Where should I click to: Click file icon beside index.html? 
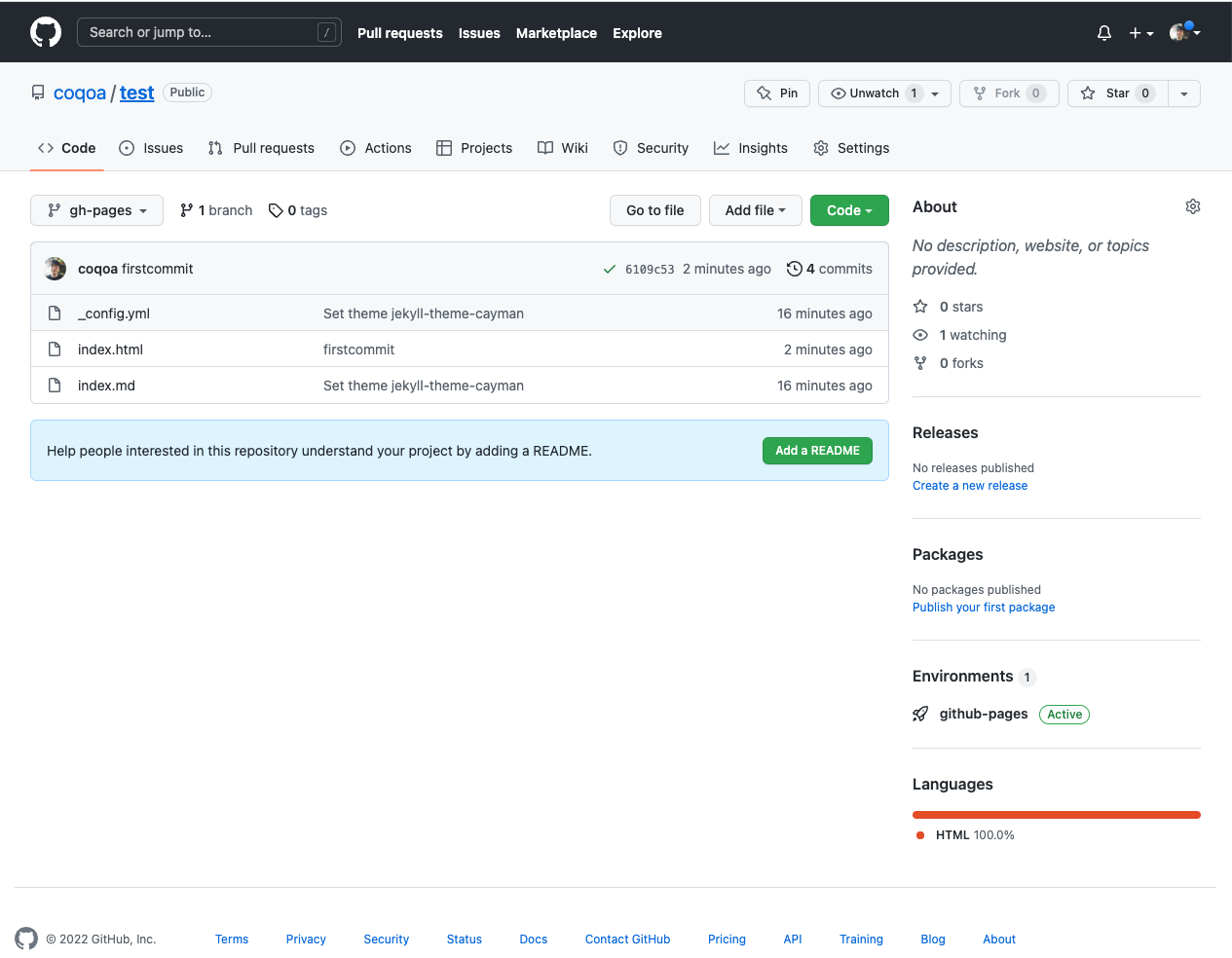(x=55, y=350)
